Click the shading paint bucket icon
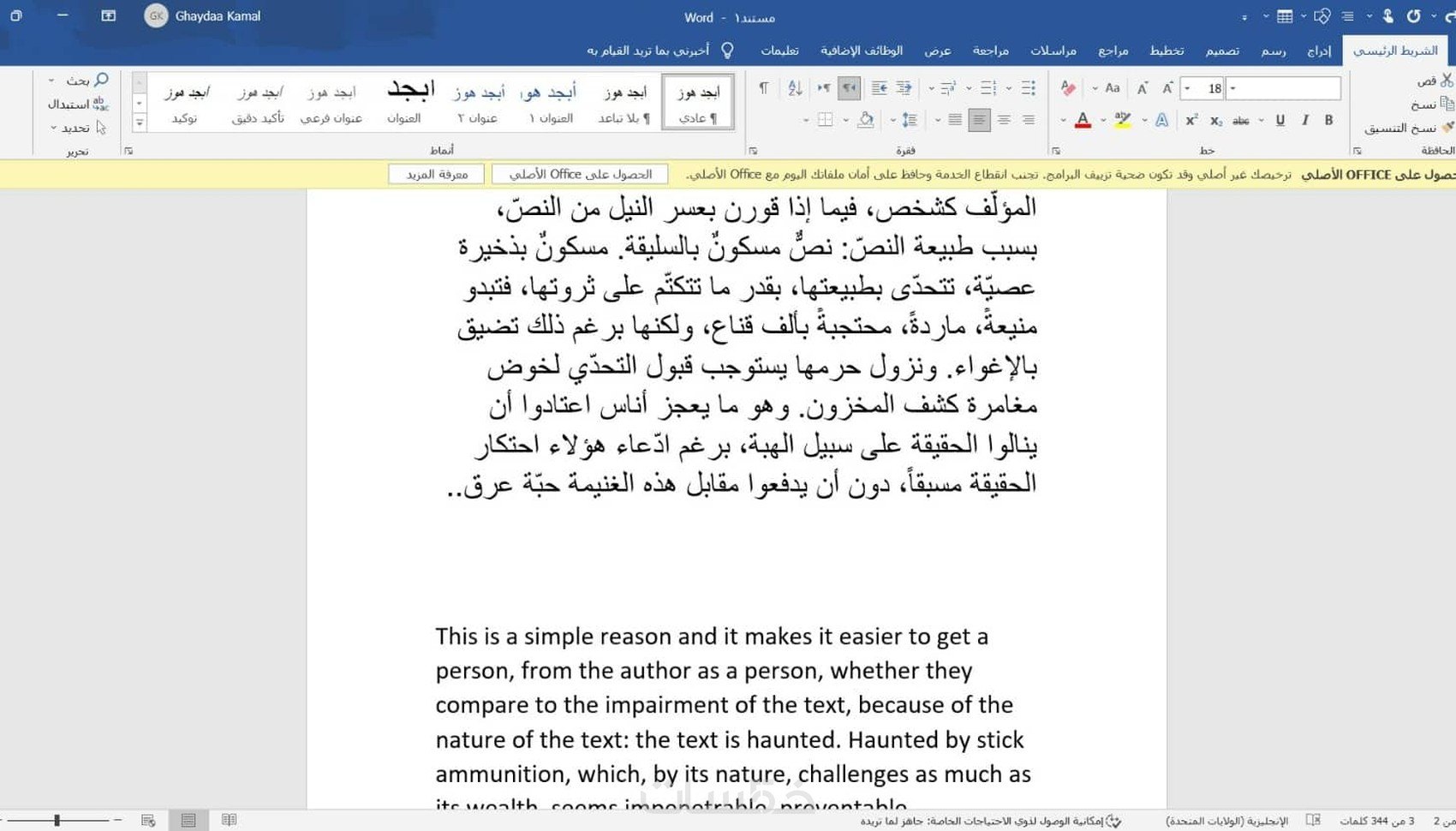The width and height of the screenshot is (1456, 831). [867, 121]
